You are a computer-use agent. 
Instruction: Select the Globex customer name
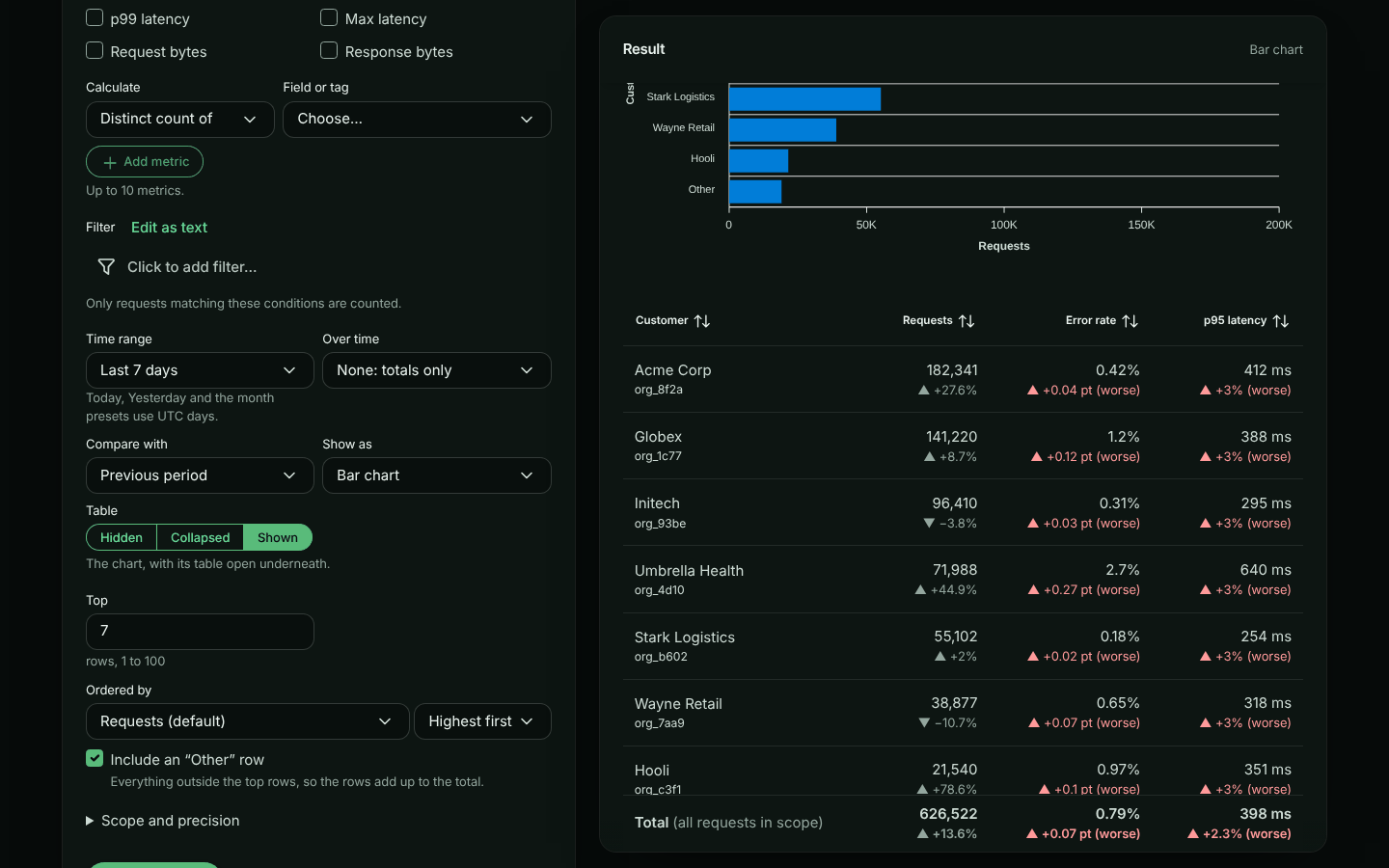[658, 437]
